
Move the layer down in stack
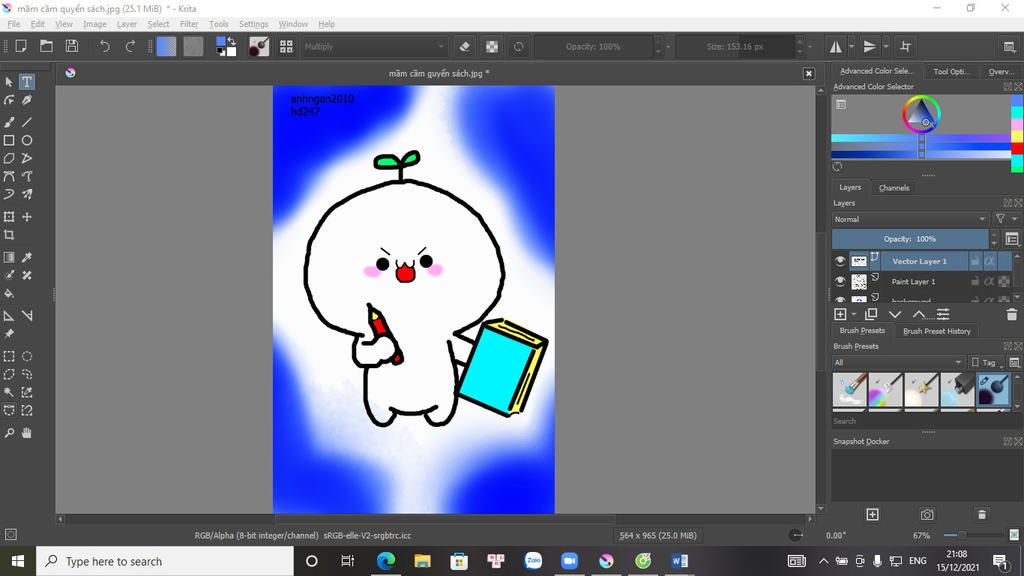(x=895, y=315)
